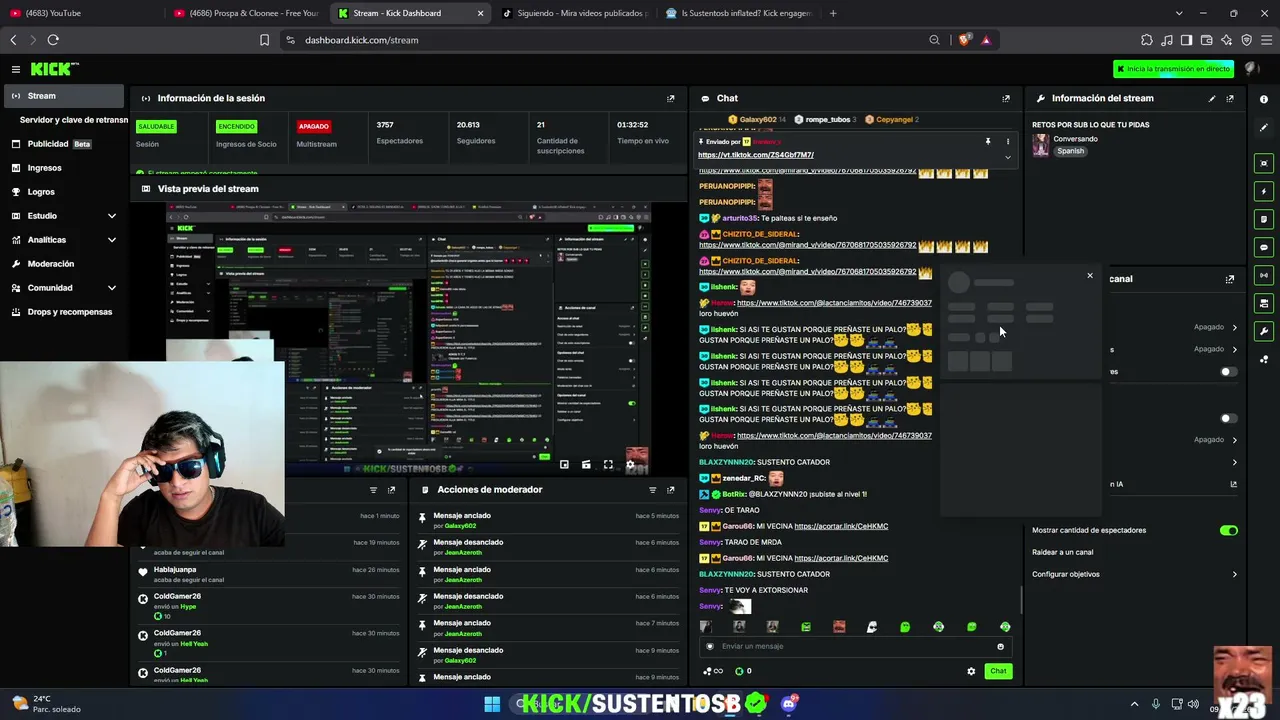The width and height of the screenshot is (1280, 720).
Task: Click Servidor y clave de retransmisión
Action: coord(73,120)
